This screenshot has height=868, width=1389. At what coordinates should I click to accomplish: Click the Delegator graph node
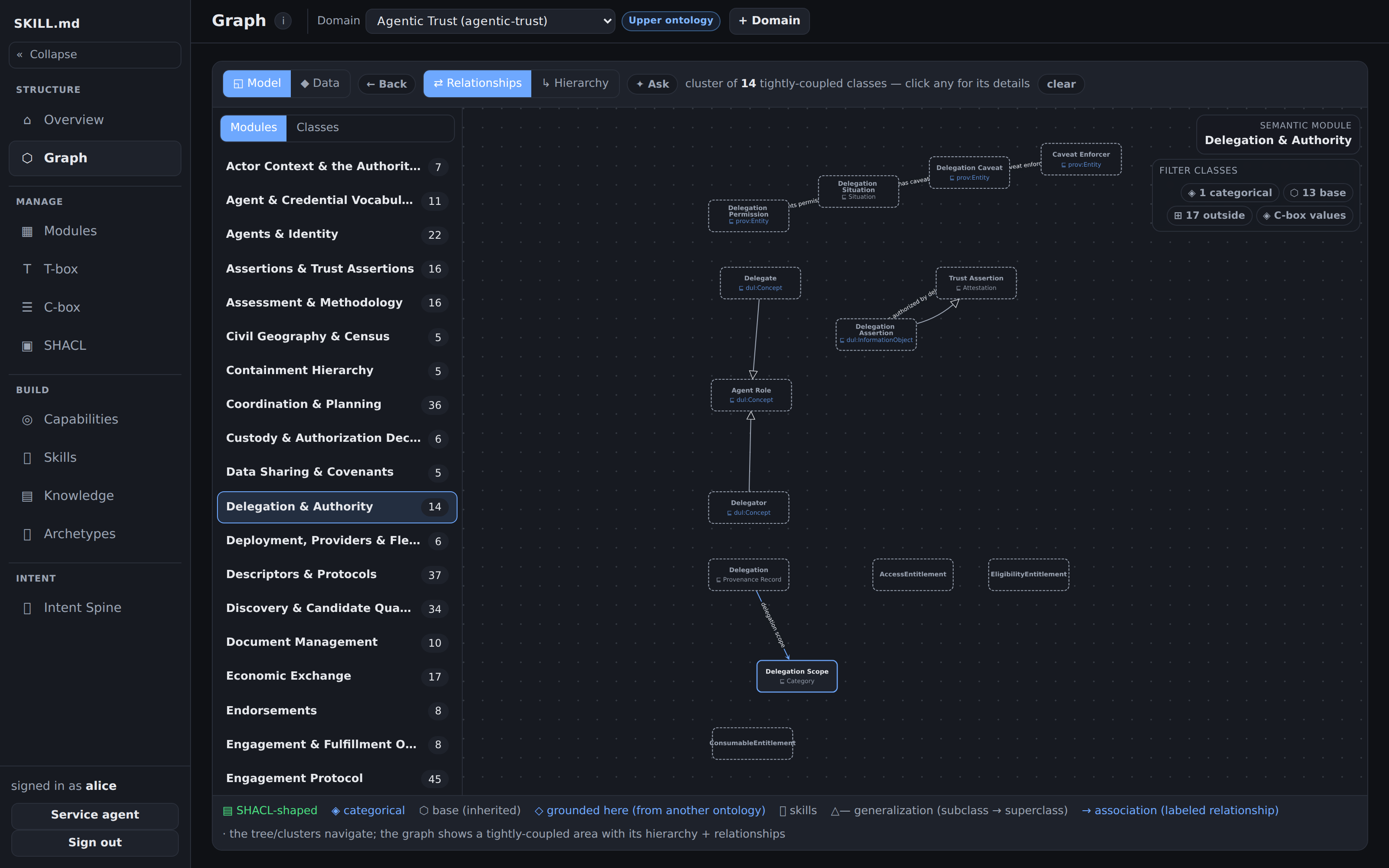748,507
